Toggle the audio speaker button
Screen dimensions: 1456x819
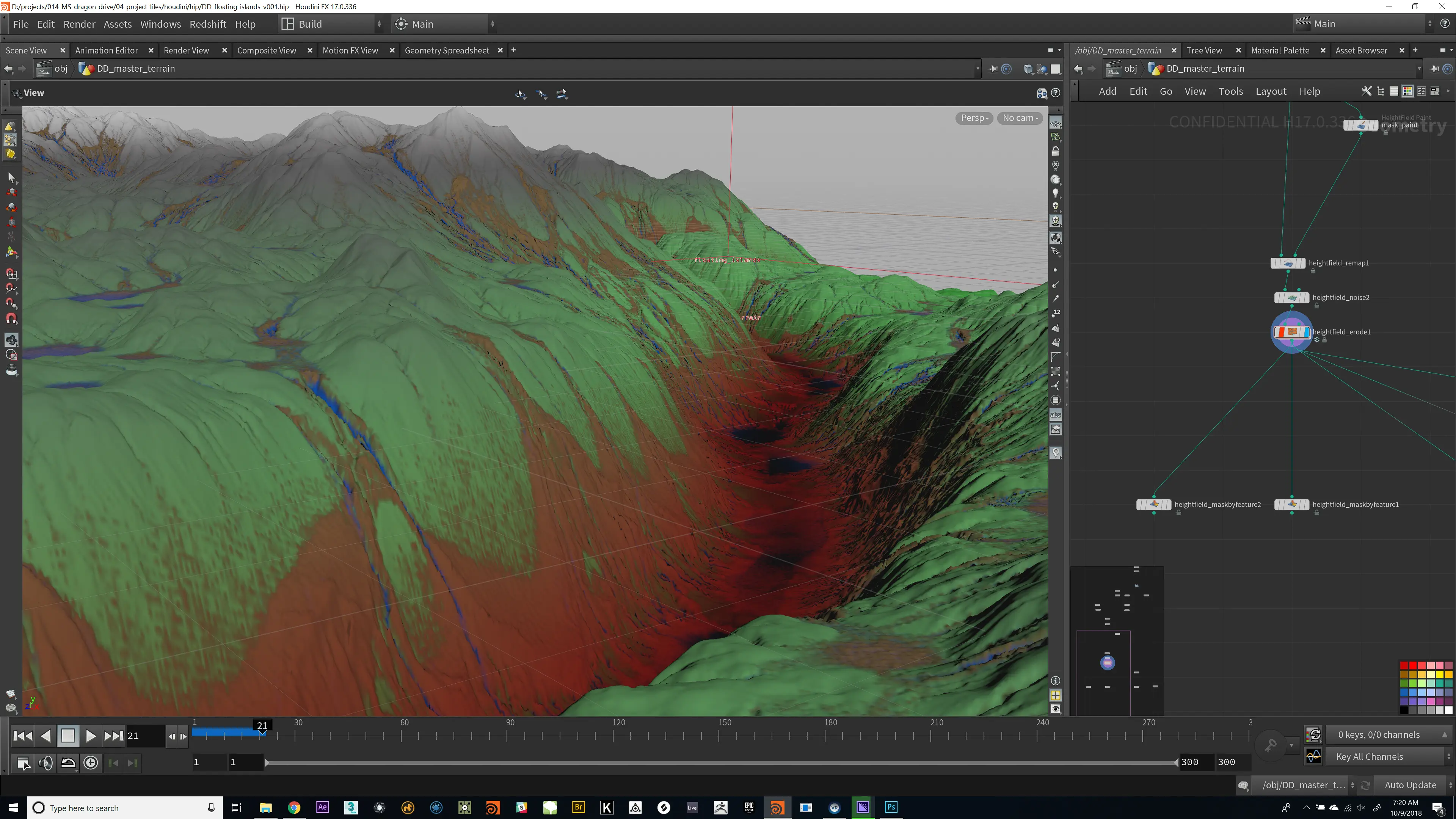tap(46, 763)
